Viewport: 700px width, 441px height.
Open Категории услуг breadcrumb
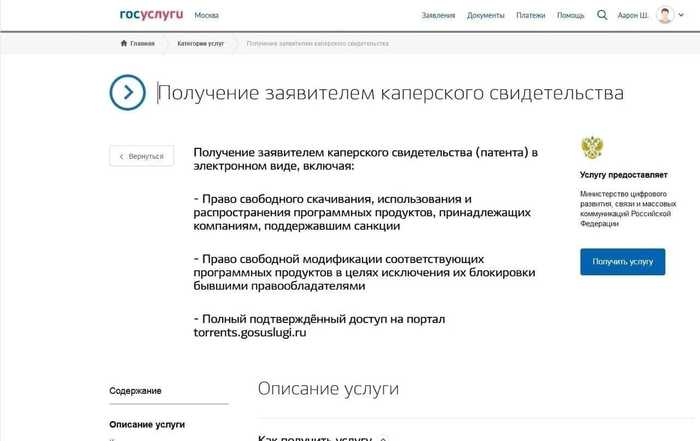pos(200,43)
